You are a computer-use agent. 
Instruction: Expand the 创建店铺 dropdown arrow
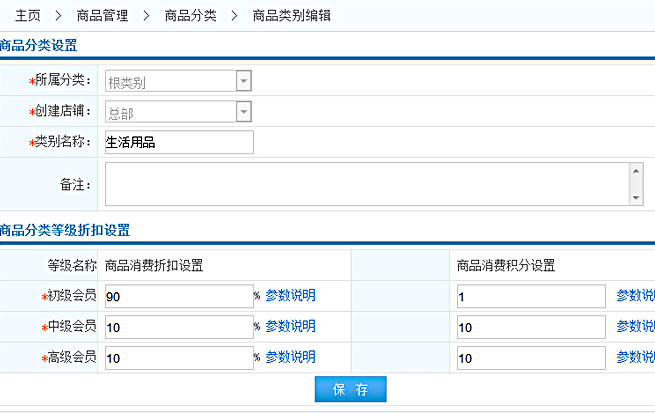tap(243, 112)
